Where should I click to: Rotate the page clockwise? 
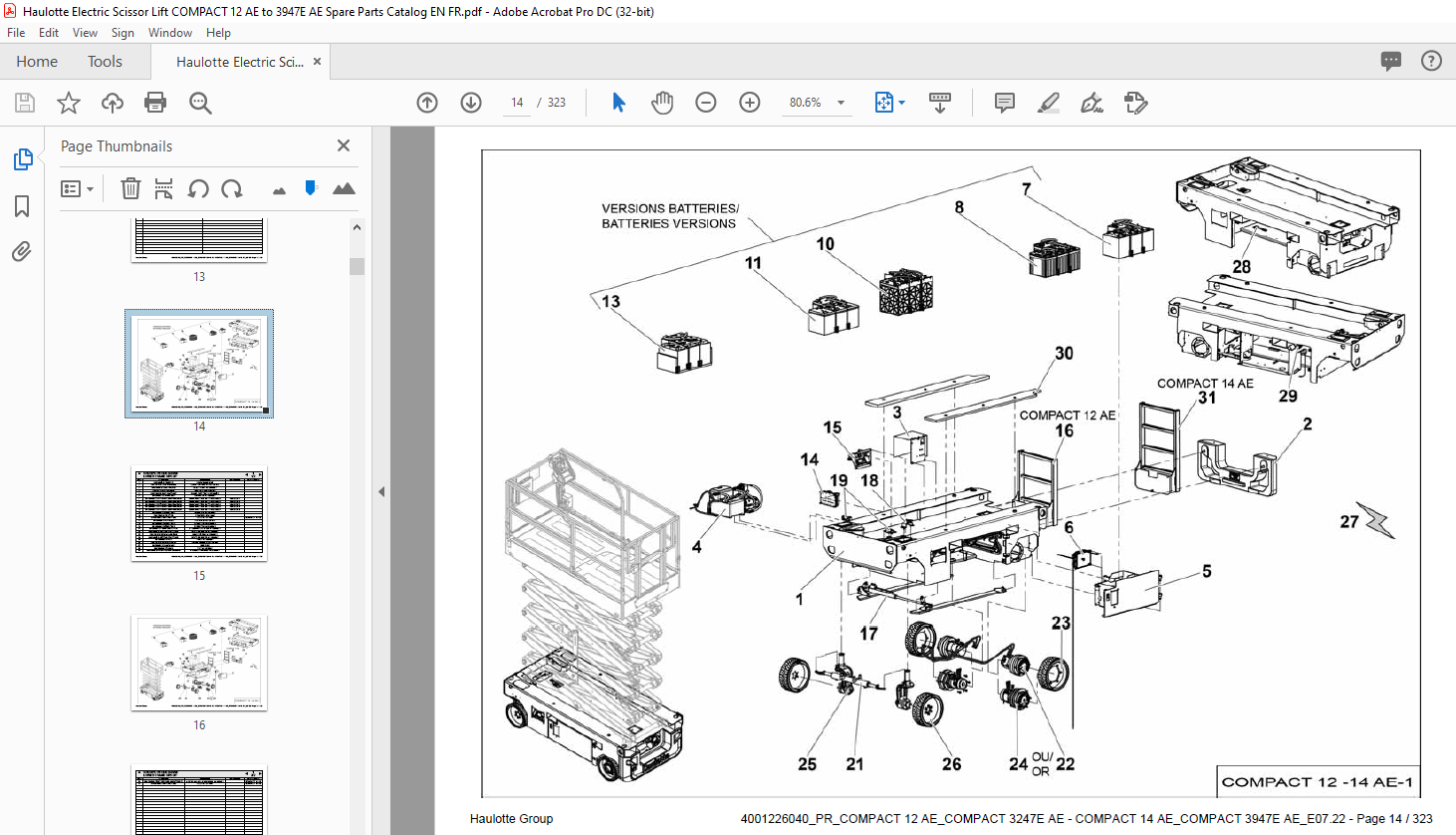[232, 188]
